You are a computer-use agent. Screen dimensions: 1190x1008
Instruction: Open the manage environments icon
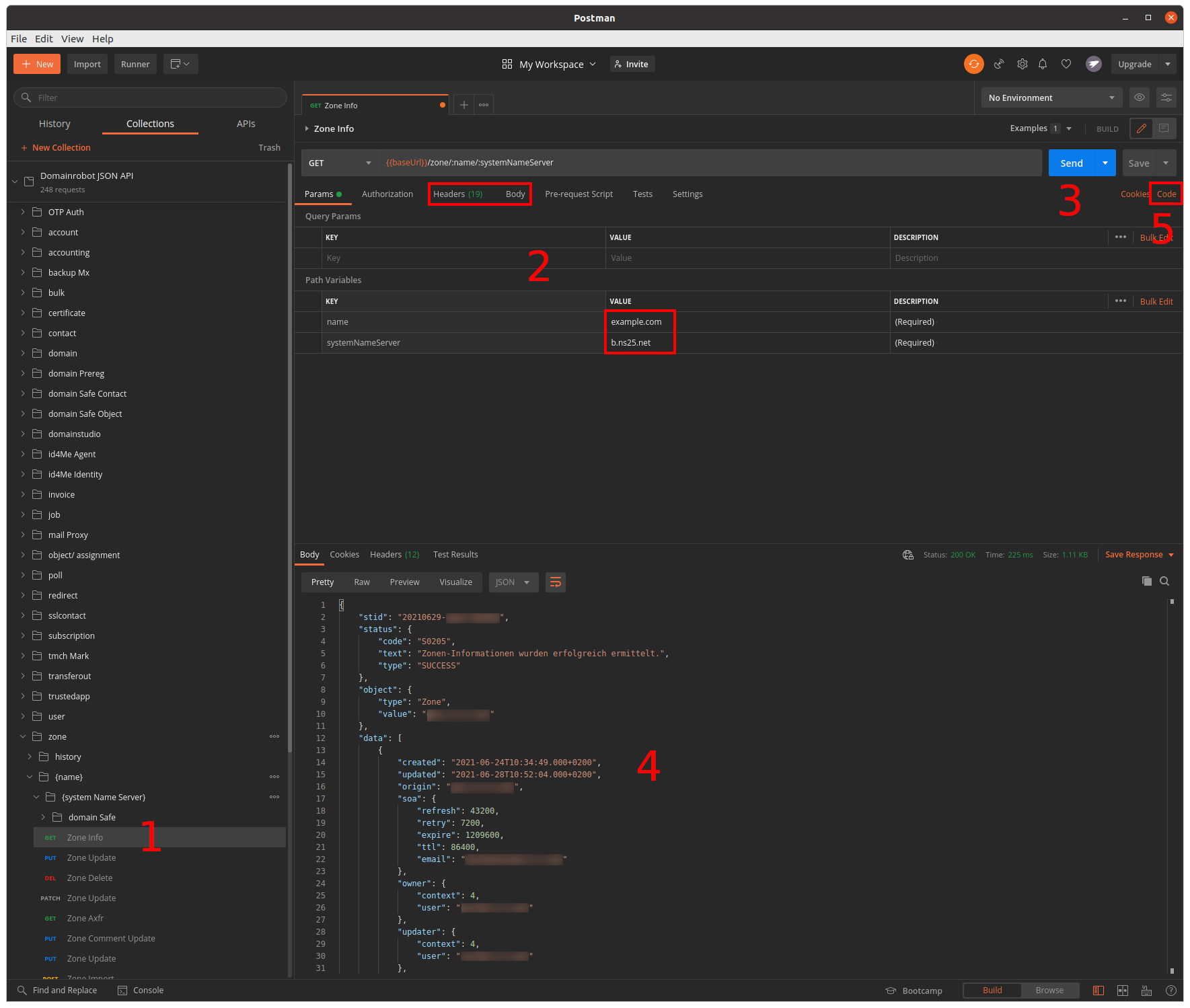[x=1166, y=98]
